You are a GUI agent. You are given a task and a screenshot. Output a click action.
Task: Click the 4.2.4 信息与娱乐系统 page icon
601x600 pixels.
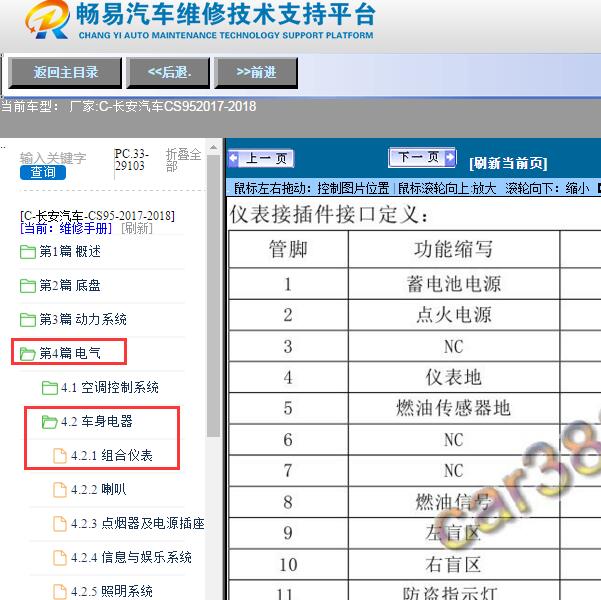tap(60, 557)
